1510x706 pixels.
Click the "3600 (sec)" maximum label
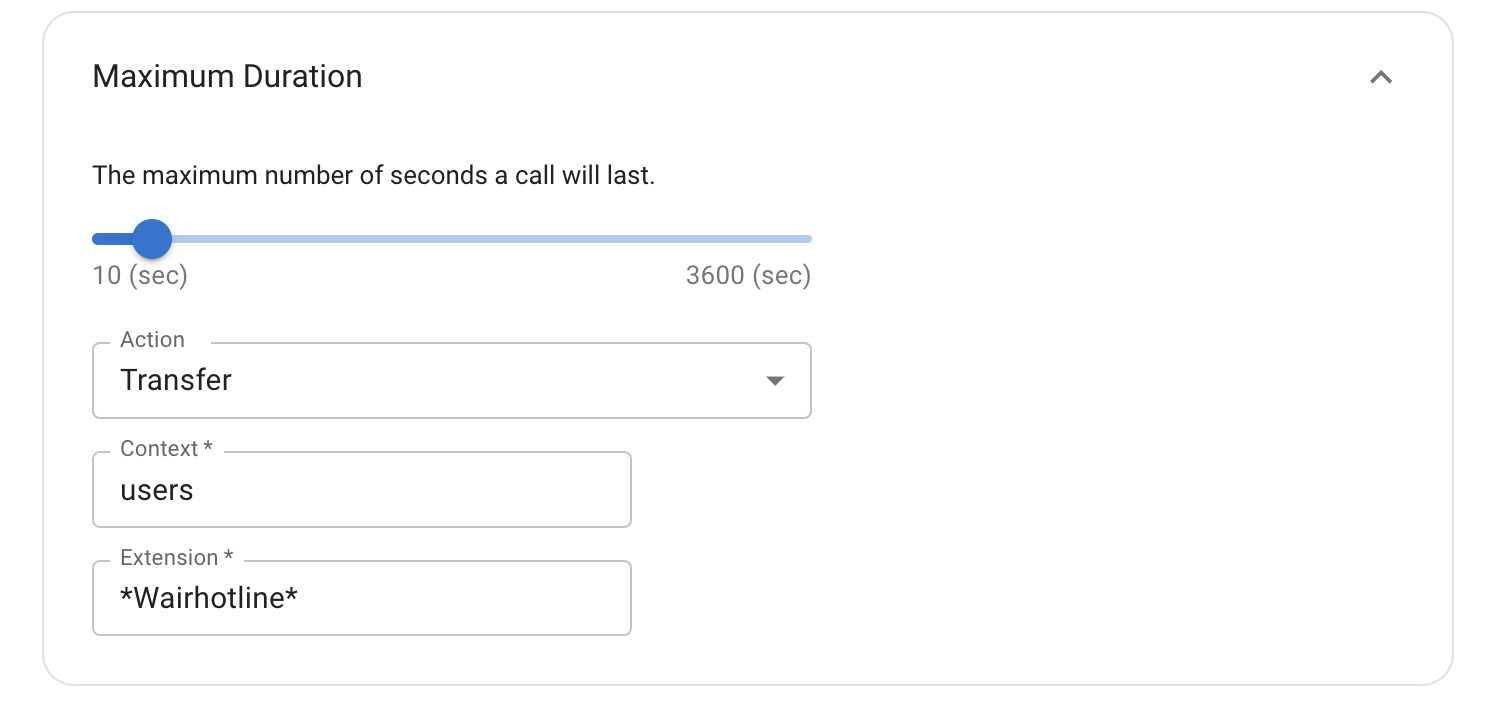748,276
